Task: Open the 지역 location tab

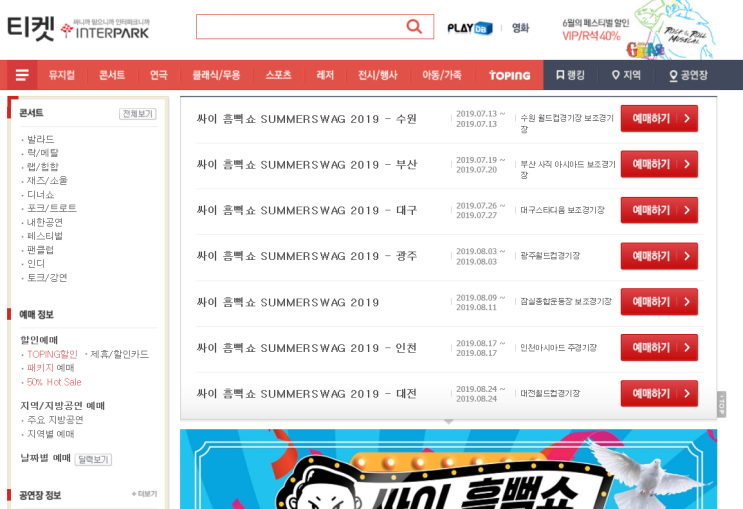Action: click(x=626, y=75)
